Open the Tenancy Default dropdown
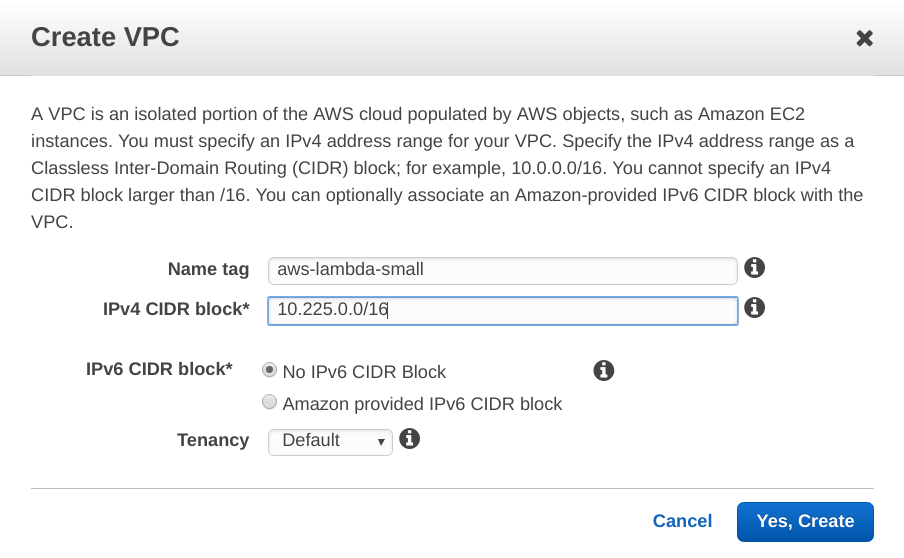This screenshot has height=558, width=904. 330,441
